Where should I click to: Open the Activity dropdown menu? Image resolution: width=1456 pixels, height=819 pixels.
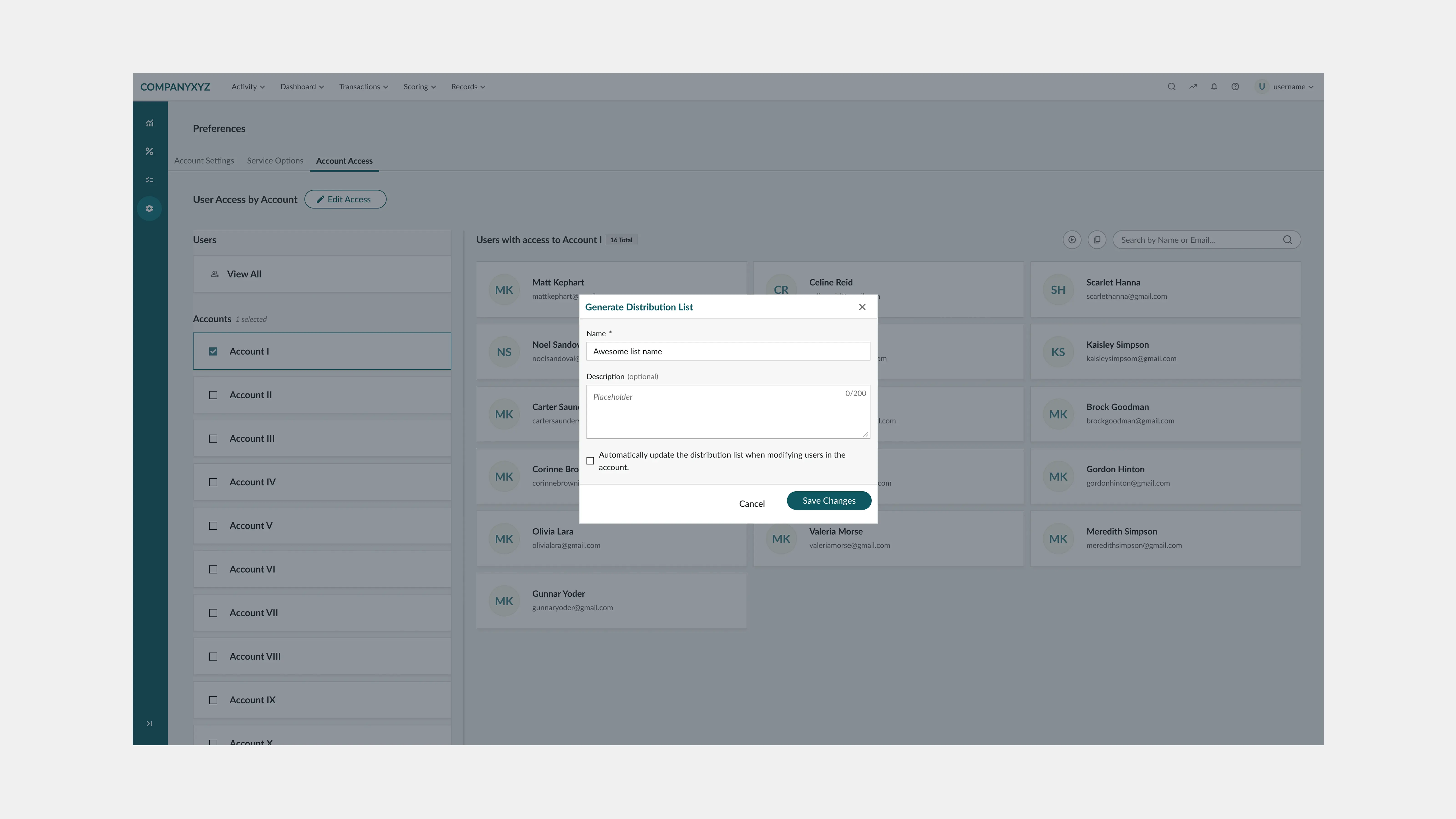click(248, 86)
